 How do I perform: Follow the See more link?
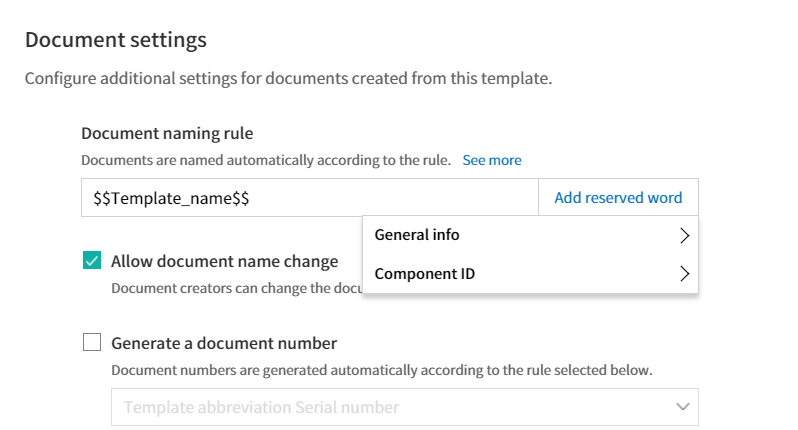492,160
